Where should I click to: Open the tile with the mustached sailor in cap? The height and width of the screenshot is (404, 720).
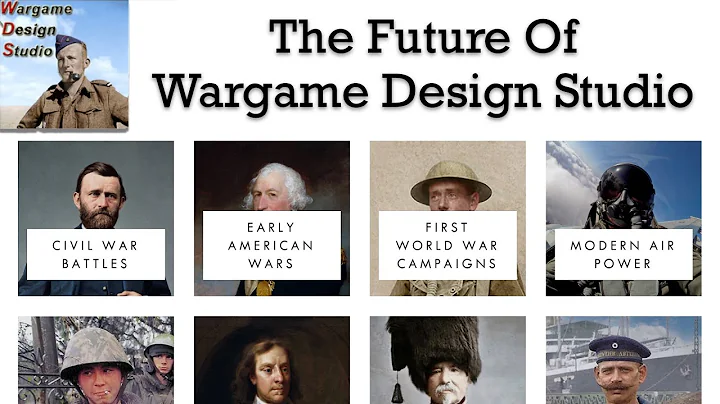pyautogui.click(x=624, y=360)
